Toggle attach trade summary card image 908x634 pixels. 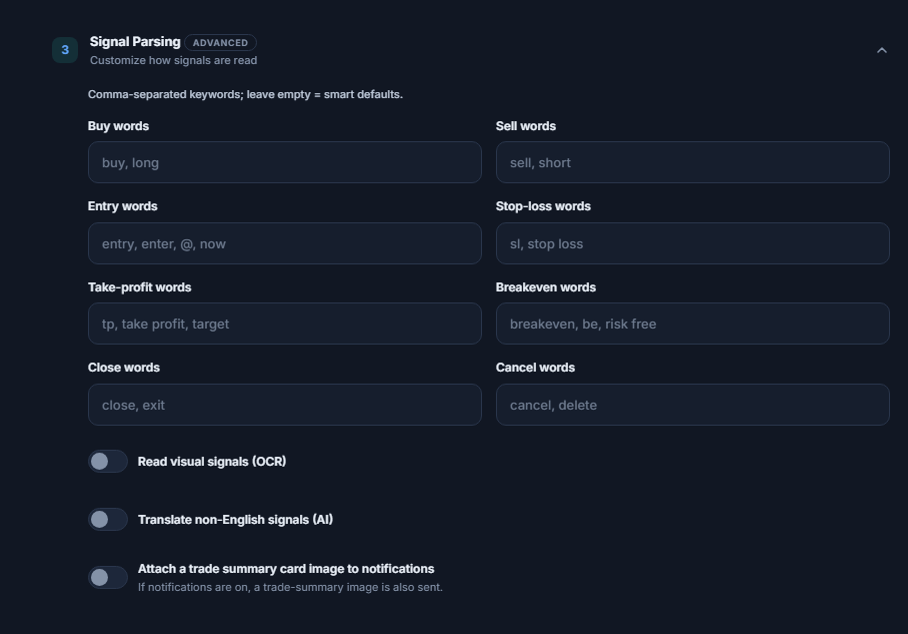[108, 577]
